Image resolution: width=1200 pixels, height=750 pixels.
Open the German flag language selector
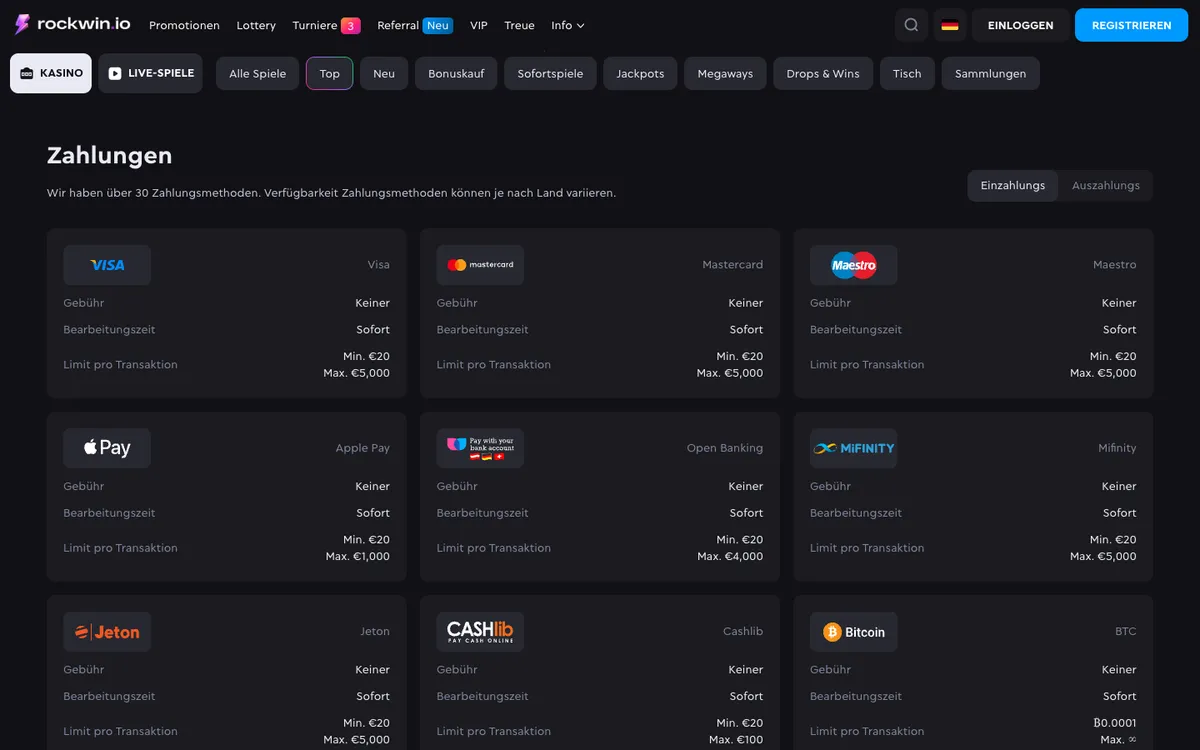point(950,25)
